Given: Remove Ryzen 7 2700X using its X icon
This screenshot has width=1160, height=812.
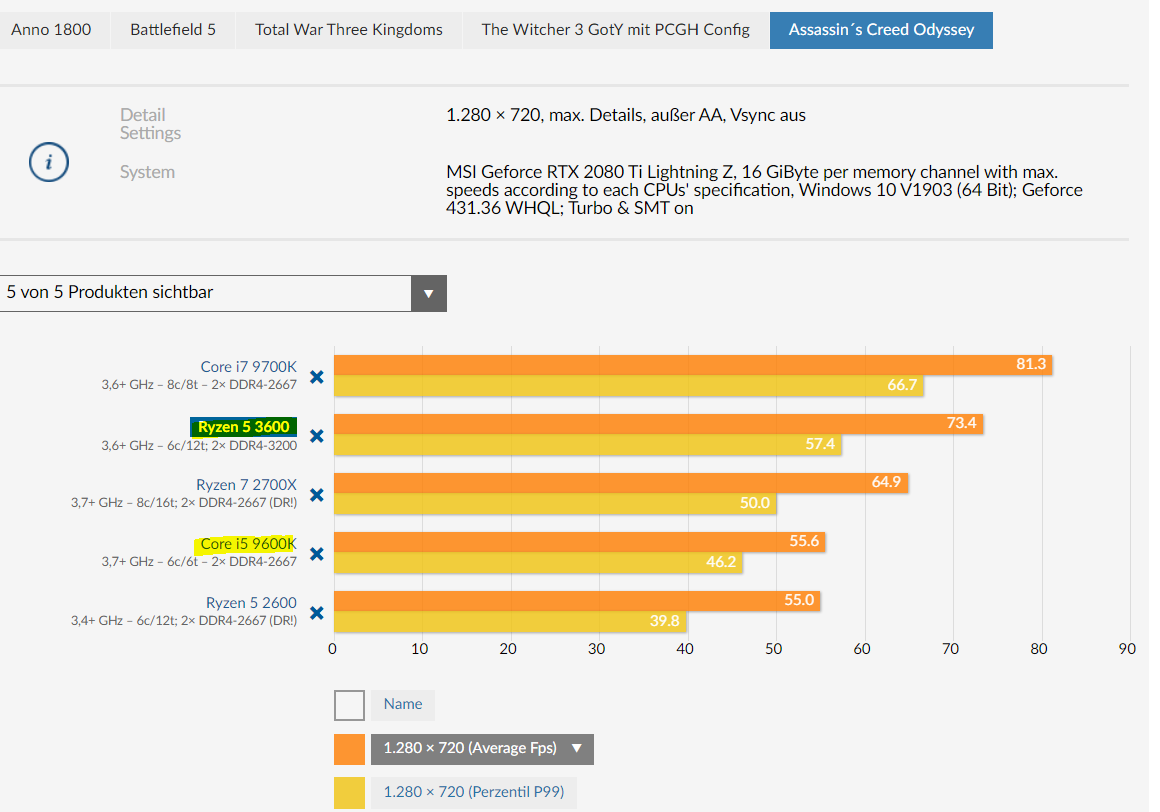Looking at the screenshot, I should [x=317, y=495].
